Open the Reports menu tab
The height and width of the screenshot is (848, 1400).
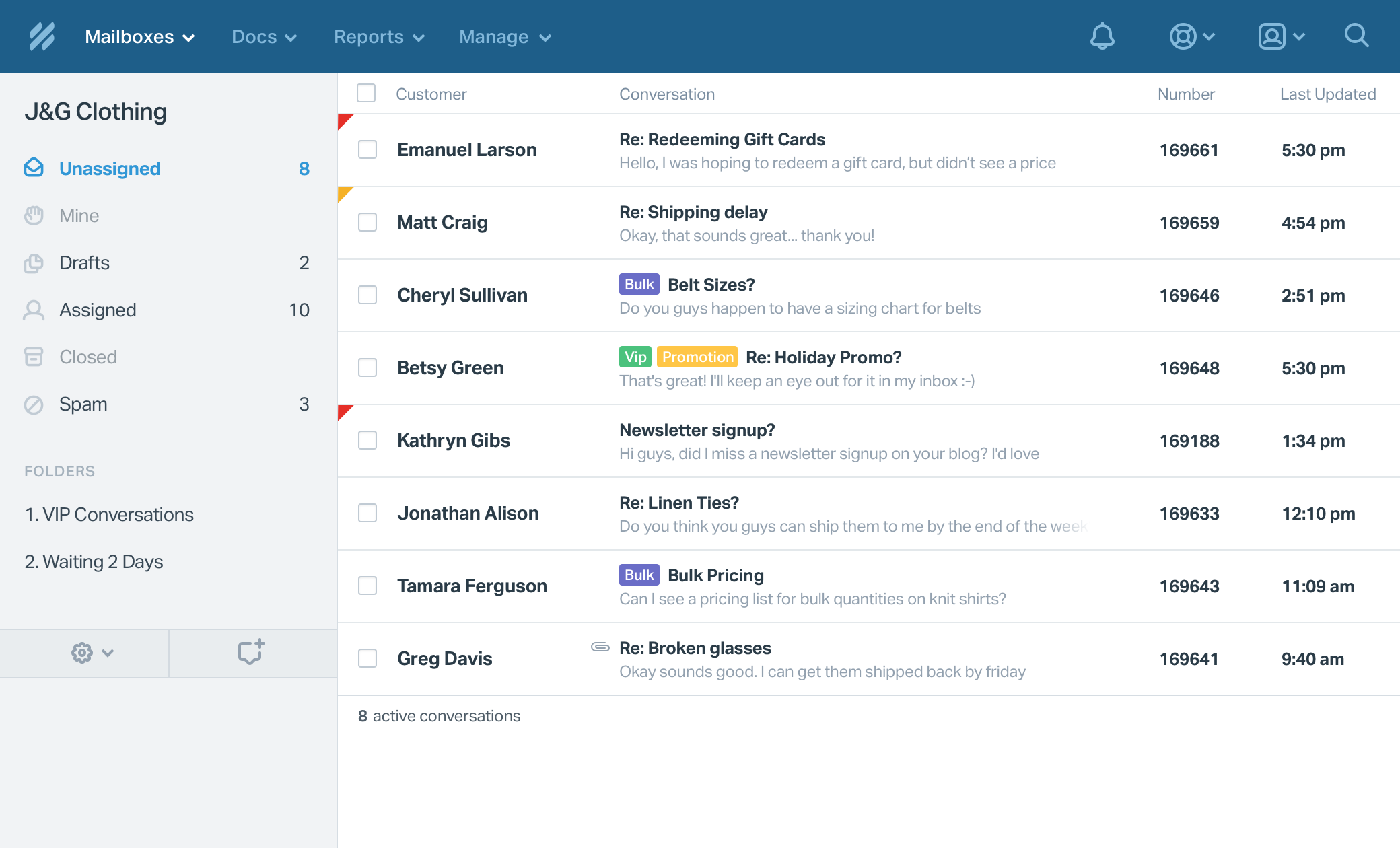pyautogui.click(x=379, y=36)
